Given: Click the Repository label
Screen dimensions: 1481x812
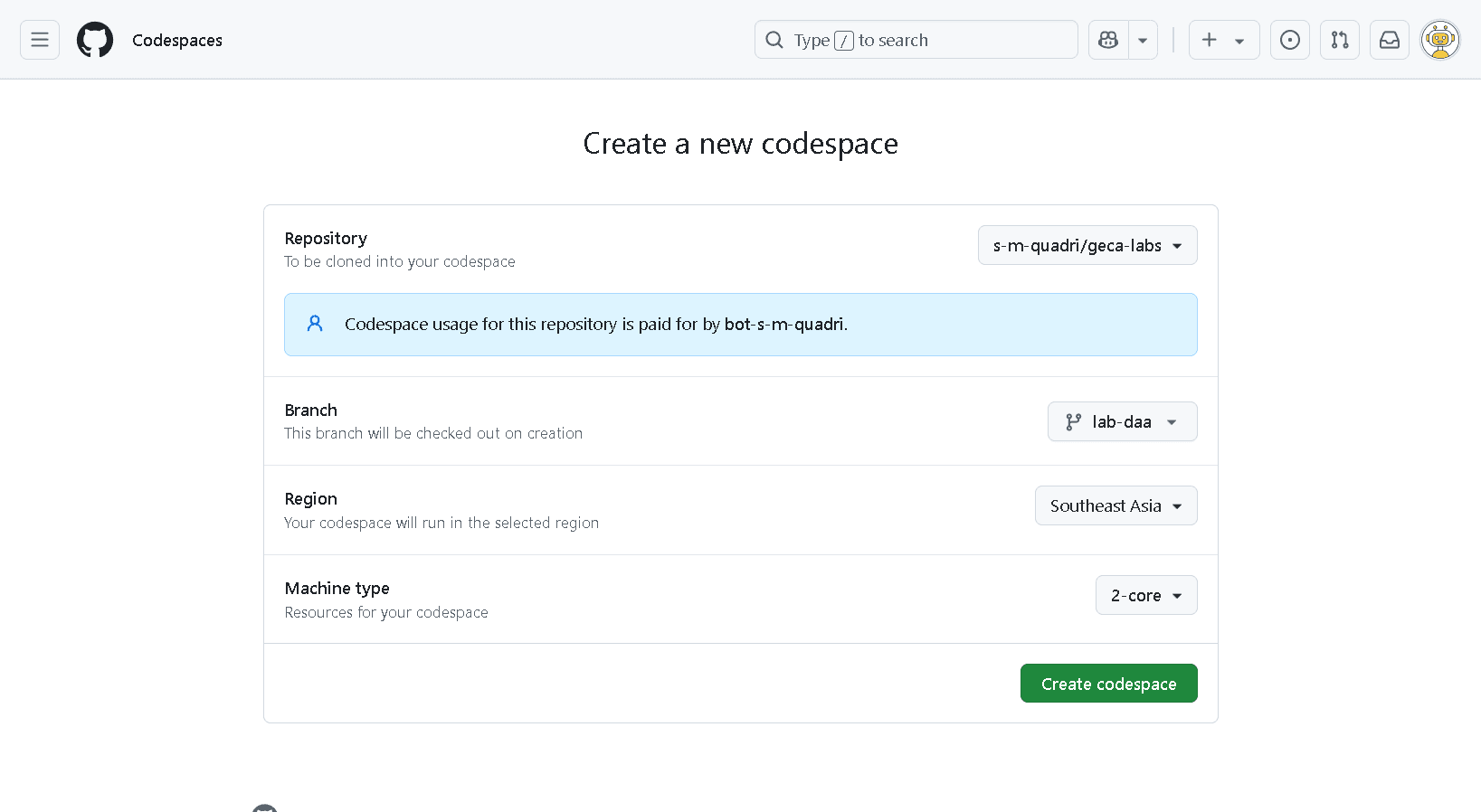Looking at the screenshot, I should pos(326,238).
